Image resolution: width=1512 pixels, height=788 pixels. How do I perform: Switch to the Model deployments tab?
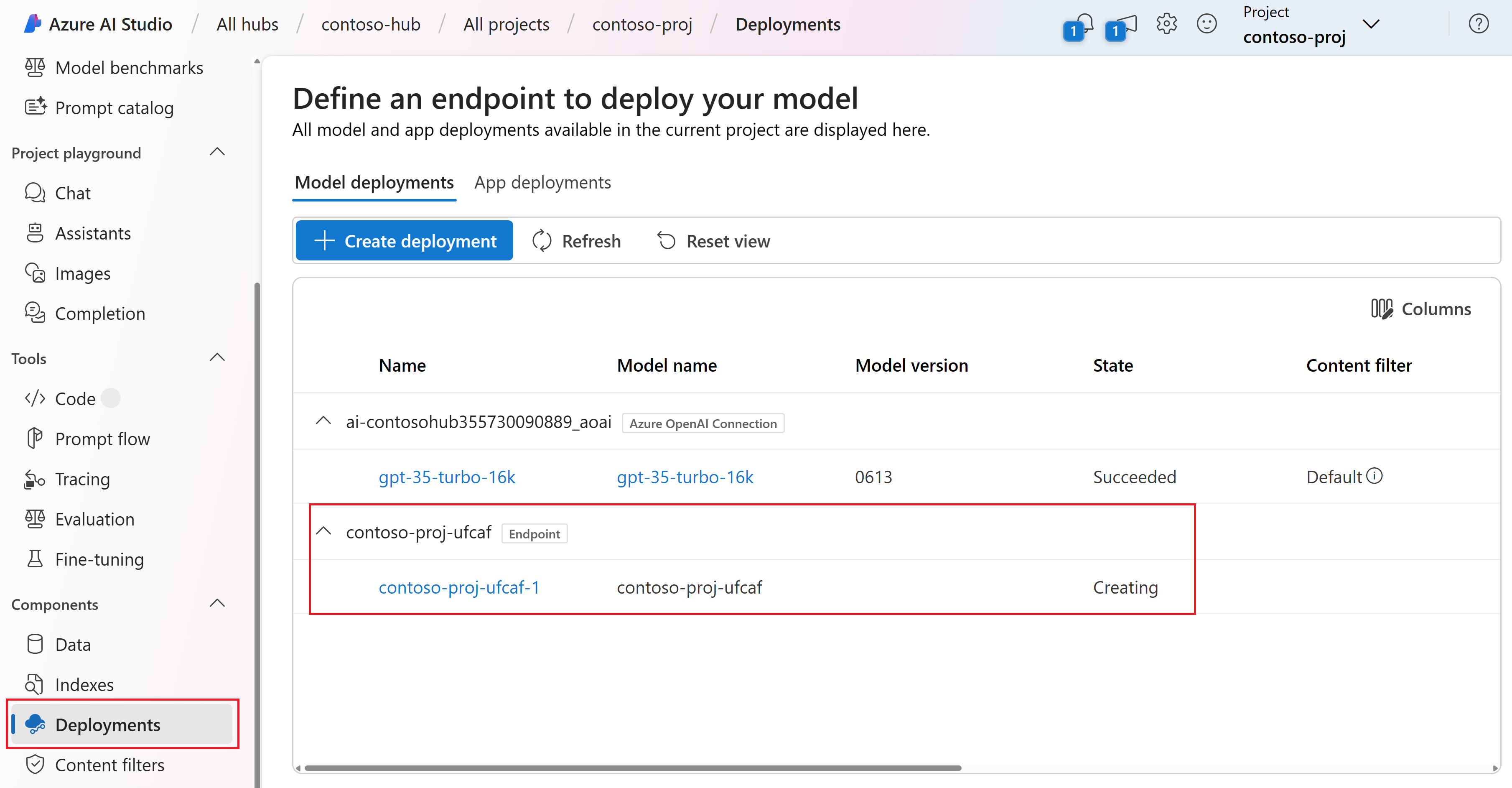[x=374, y=183]
